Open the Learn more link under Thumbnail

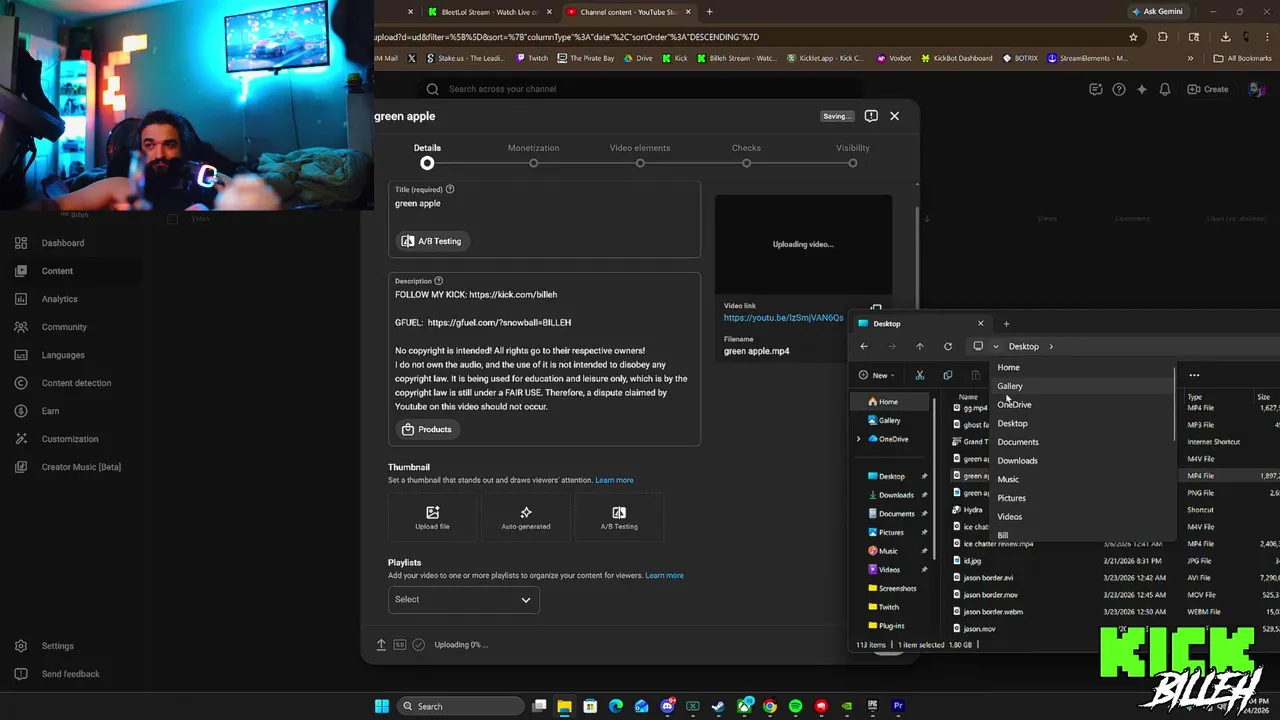614,480
